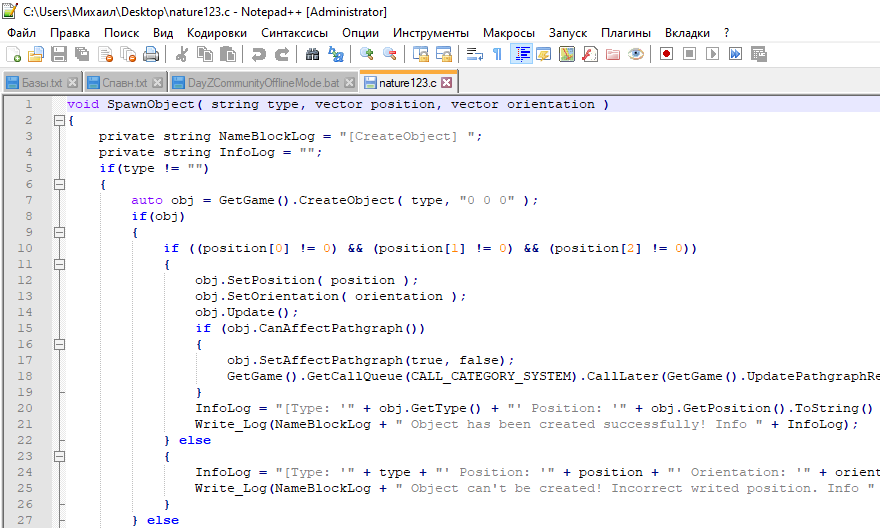The height and width of the screenshot is (528, 880).
Task: Start macro recording with the red dot icon
Action: pyautogui.click(x=666, y=54)
